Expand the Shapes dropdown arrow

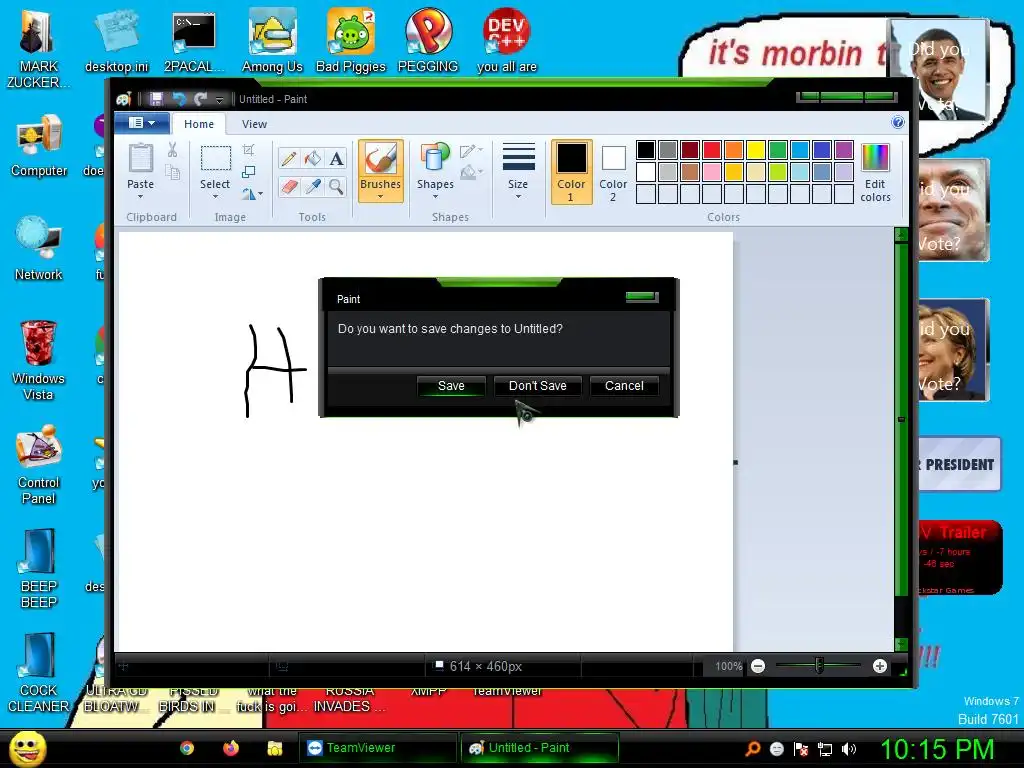[435, 197]
